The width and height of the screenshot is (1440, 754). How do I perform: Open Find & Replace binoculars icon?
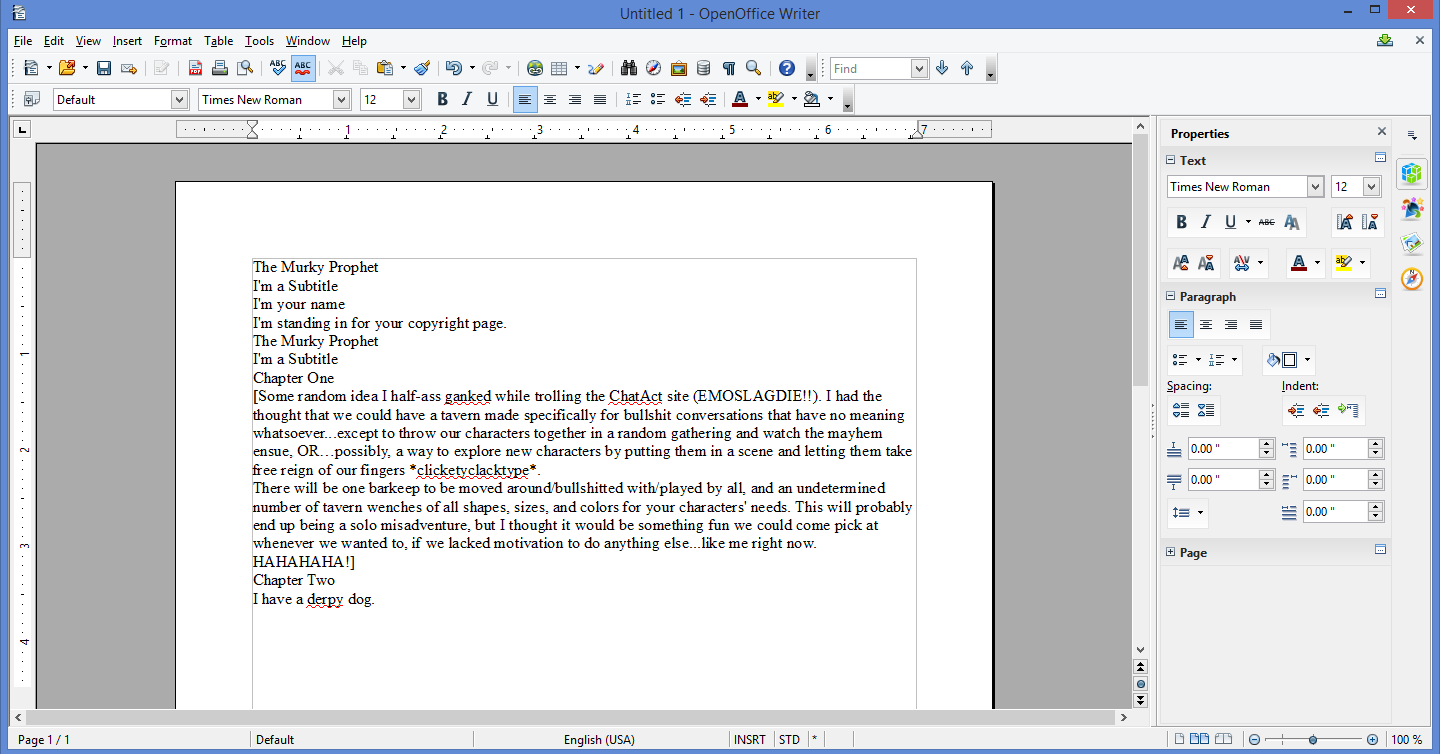(x=629, y=68)
